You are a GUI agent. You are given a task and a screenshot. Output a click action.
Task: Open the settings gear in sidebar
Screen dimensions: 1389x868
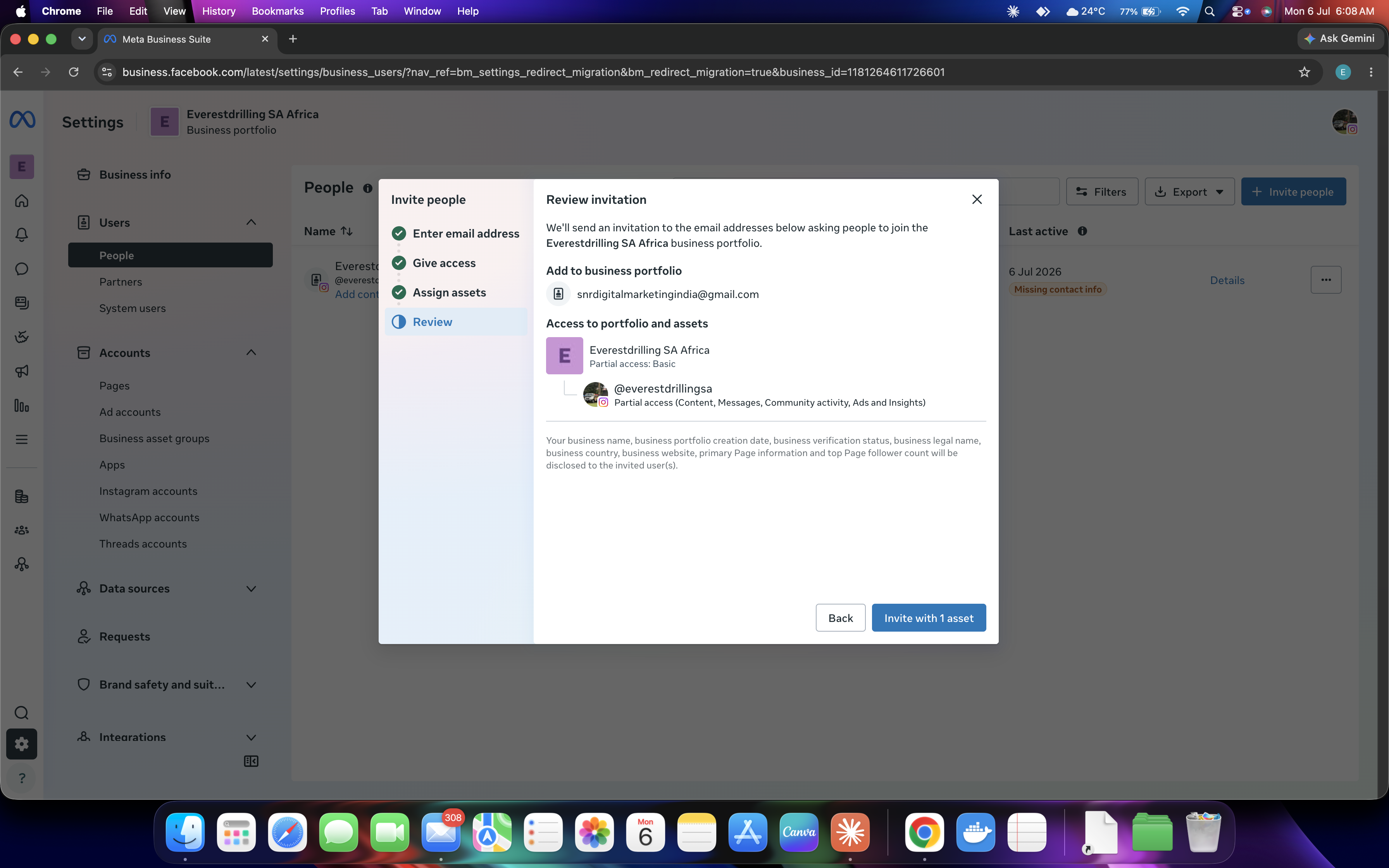coord(22,744)
